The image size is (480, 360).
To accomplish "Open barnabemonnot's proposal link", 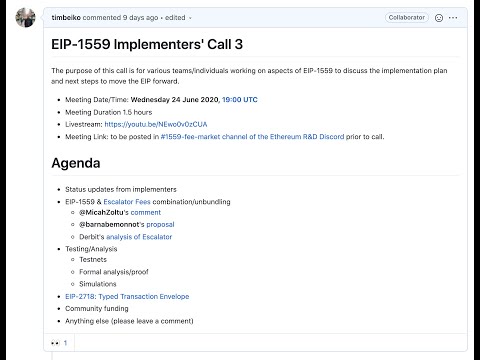I will click(160, 225).
